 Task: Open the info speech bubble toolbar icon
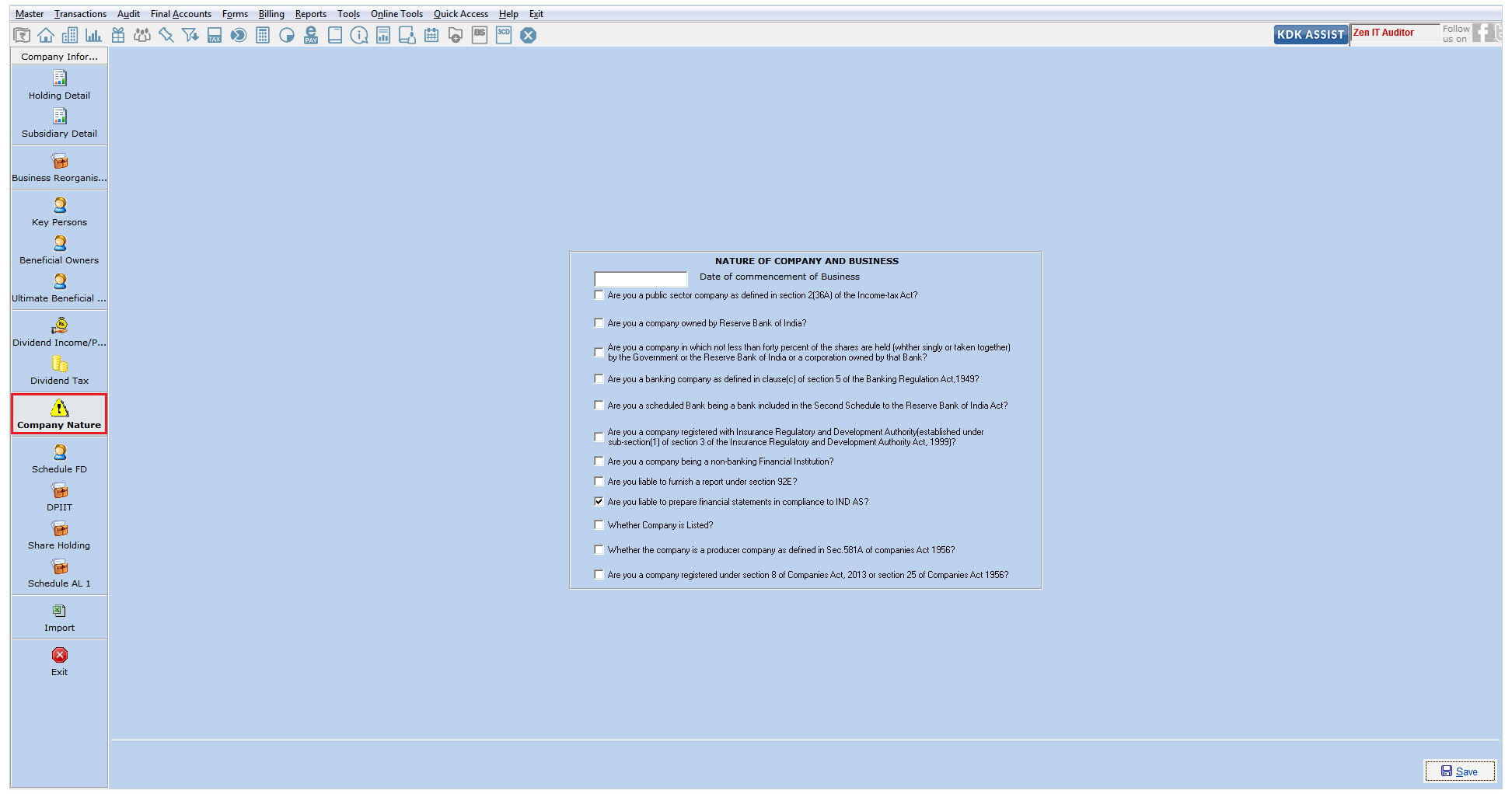click(x=359, y=35)
